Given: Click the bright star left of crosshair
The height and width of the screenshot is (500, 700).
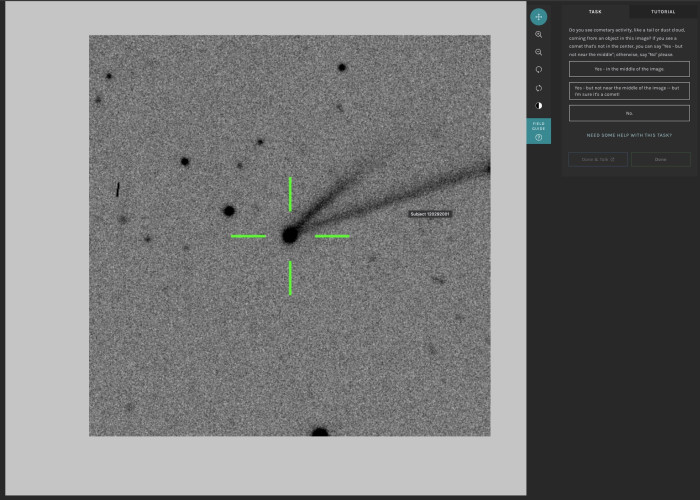Looking at the screenshot, I should click(229, 211).
